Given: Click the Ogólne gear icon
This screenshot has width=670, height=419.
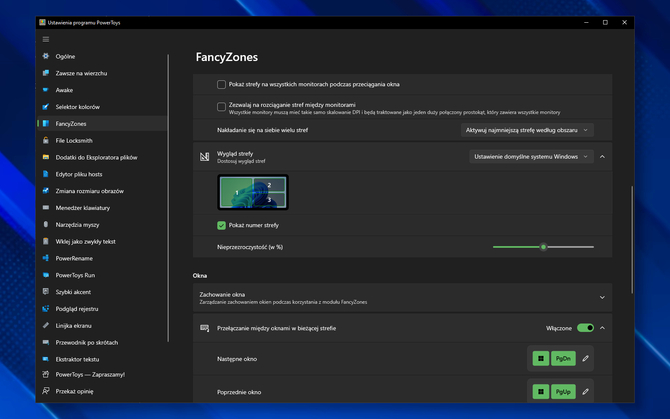Looking at the screenshot, I should pos(46,56).
